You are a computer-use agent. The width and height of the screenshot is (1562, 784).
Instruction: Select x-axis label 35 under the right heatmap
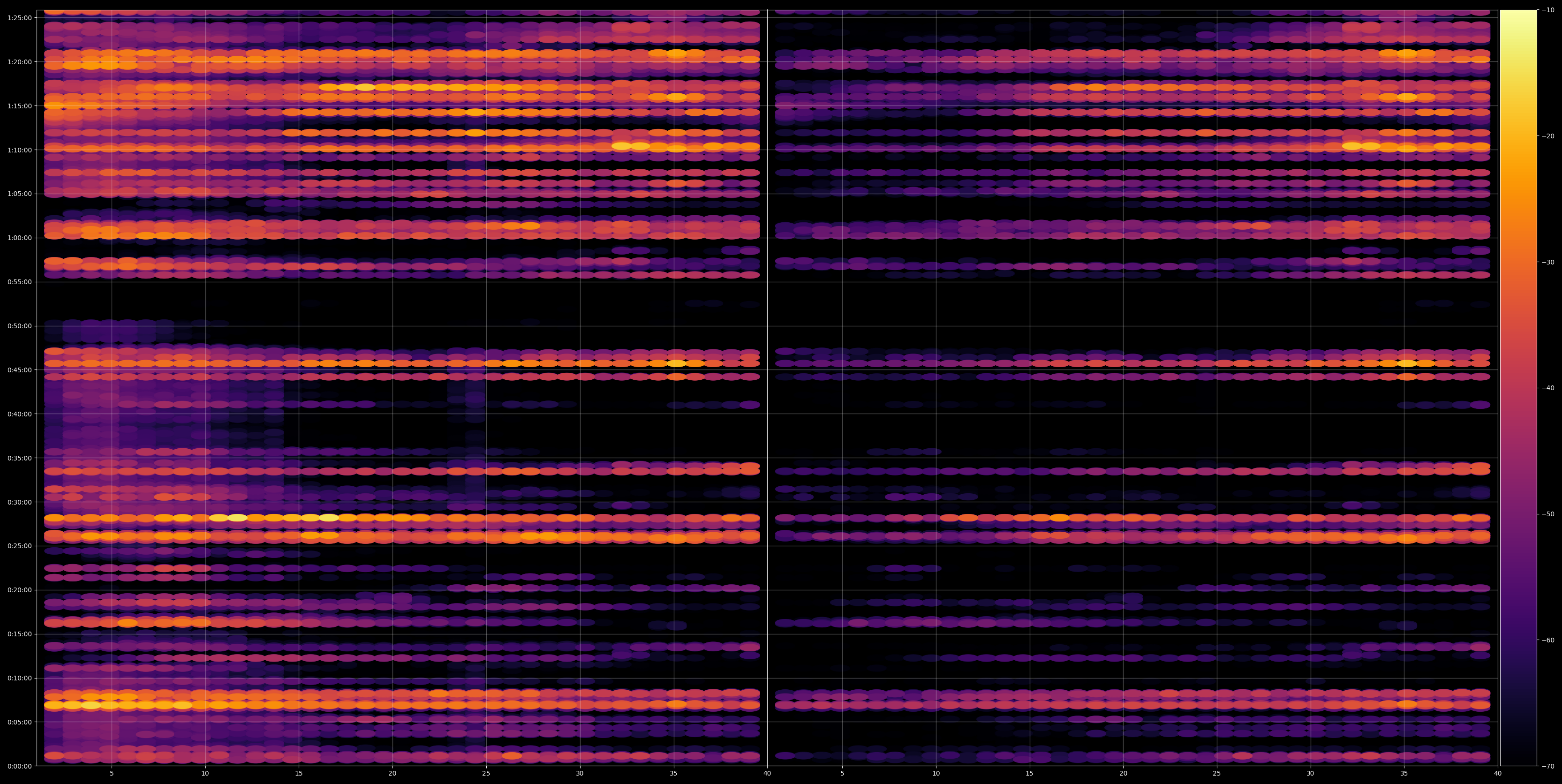[x=1404, y=774]
